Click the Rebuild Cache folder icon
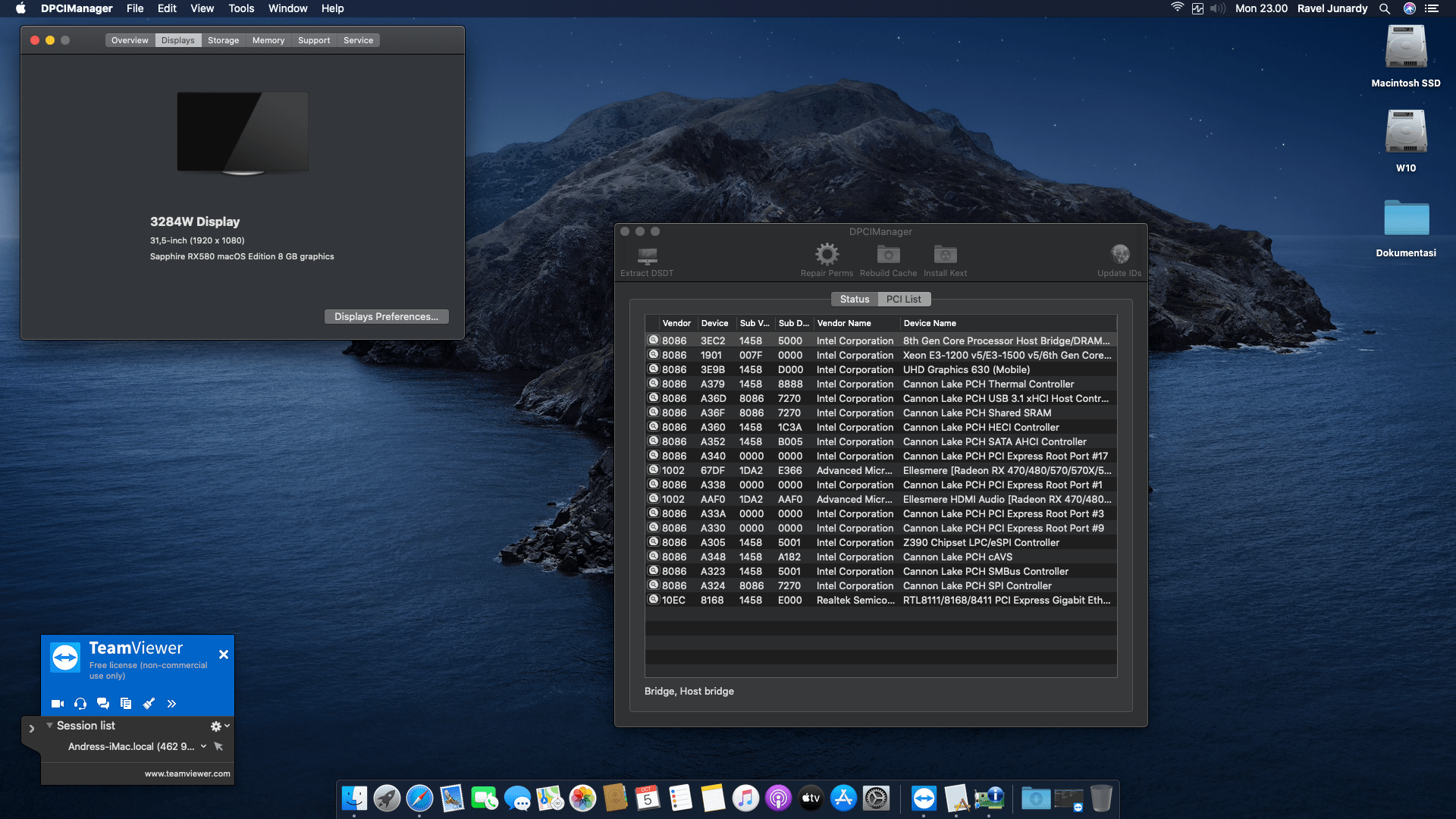This screenshot has height=819, width=1456. (888, 254)
